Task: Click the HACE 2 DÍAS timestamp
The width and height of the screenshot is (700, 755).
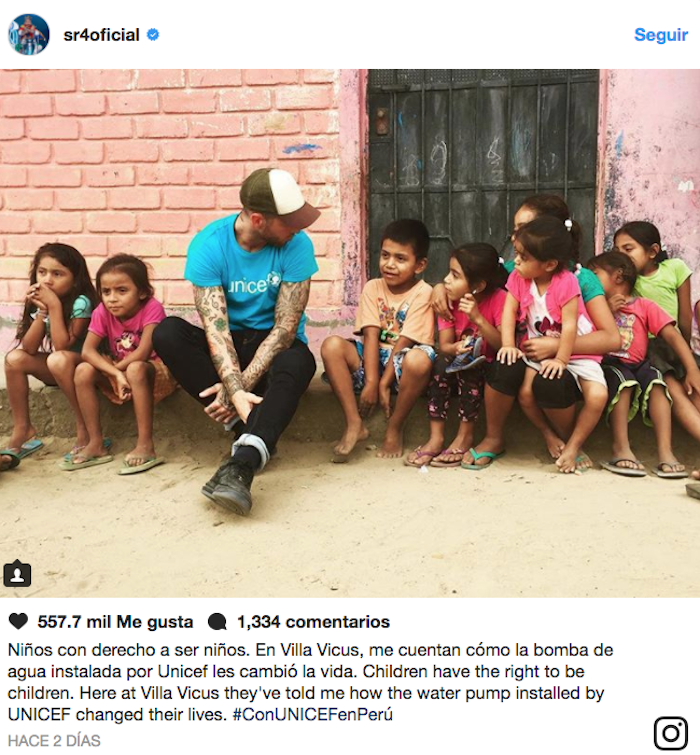Action: (54, 740)
